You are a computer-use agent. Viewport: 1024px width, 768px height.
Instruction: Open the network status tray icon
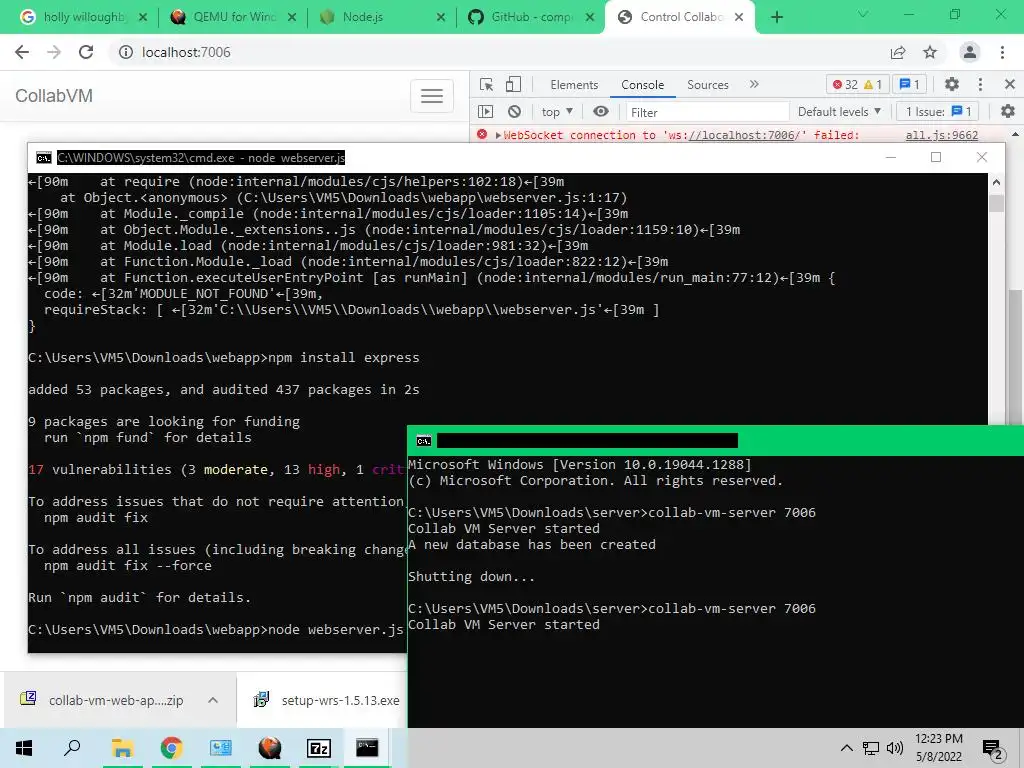click(871, 748)
